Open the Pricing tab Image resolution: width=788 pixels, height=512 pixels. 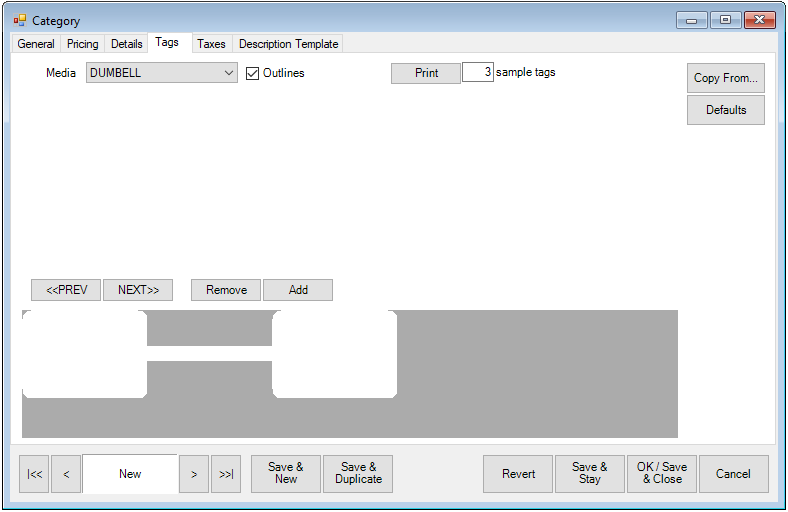83,44
